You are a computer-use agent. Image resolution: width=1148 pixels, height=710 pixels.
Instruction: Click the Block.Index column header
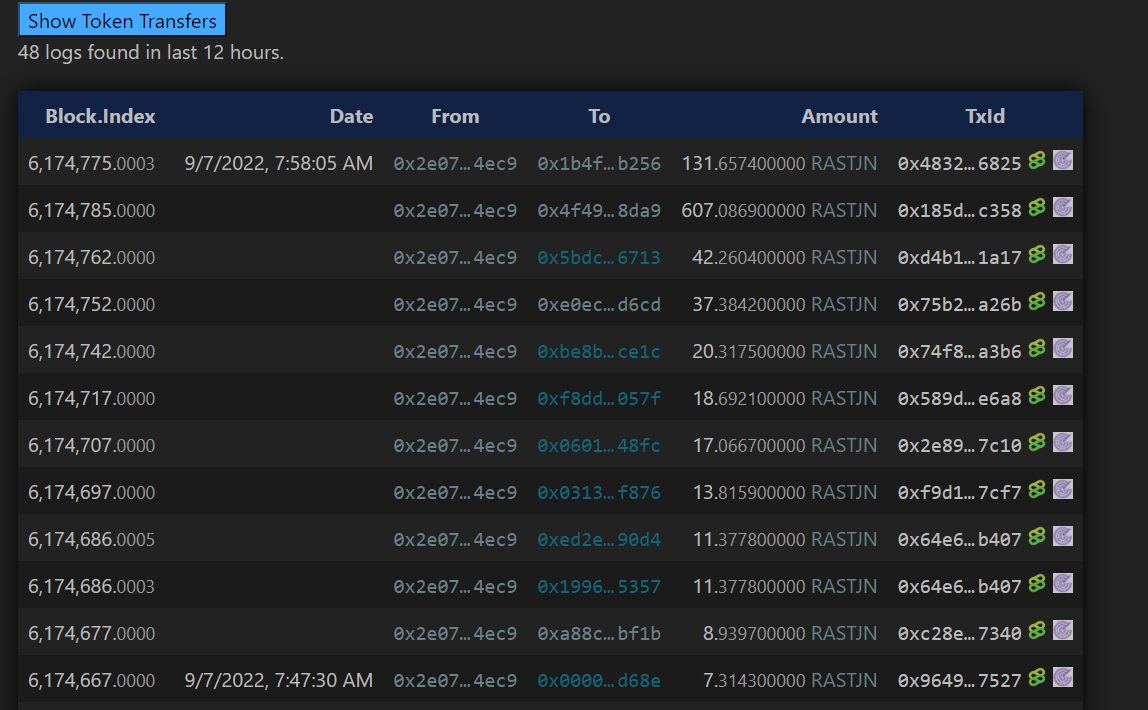100,116
